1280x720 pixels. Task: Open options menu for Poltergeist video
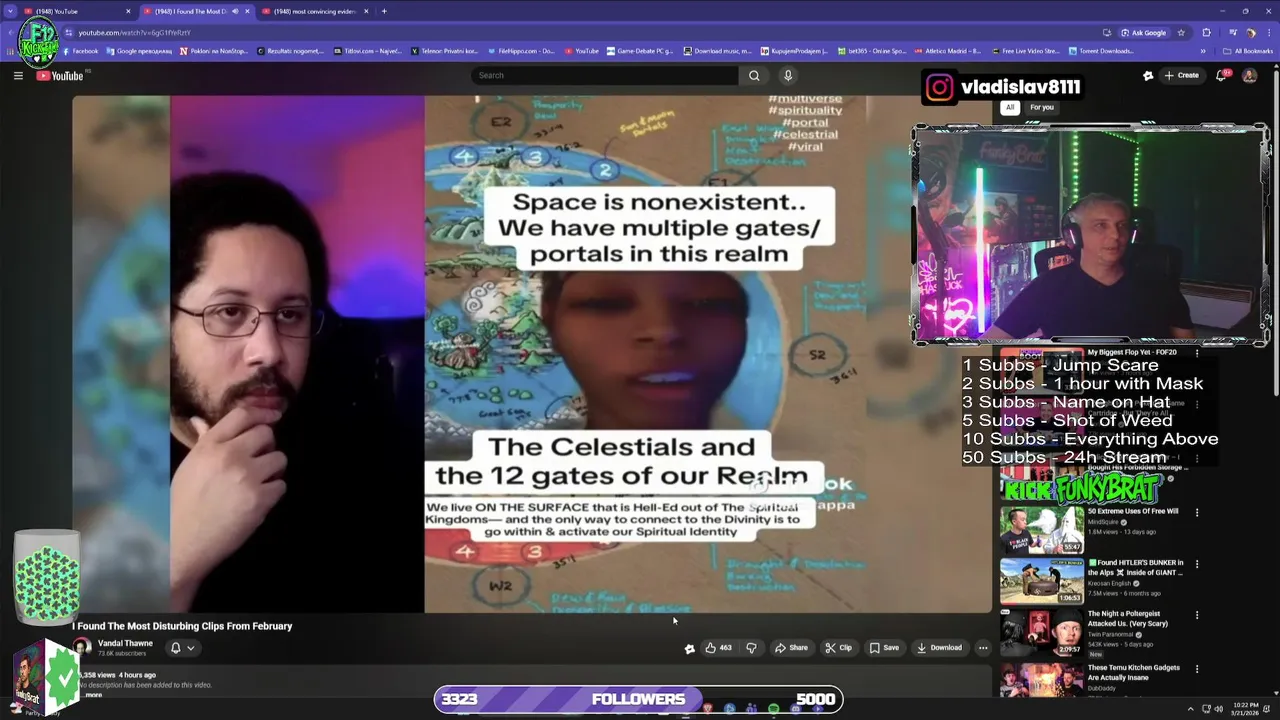(x=1197, y=616)
